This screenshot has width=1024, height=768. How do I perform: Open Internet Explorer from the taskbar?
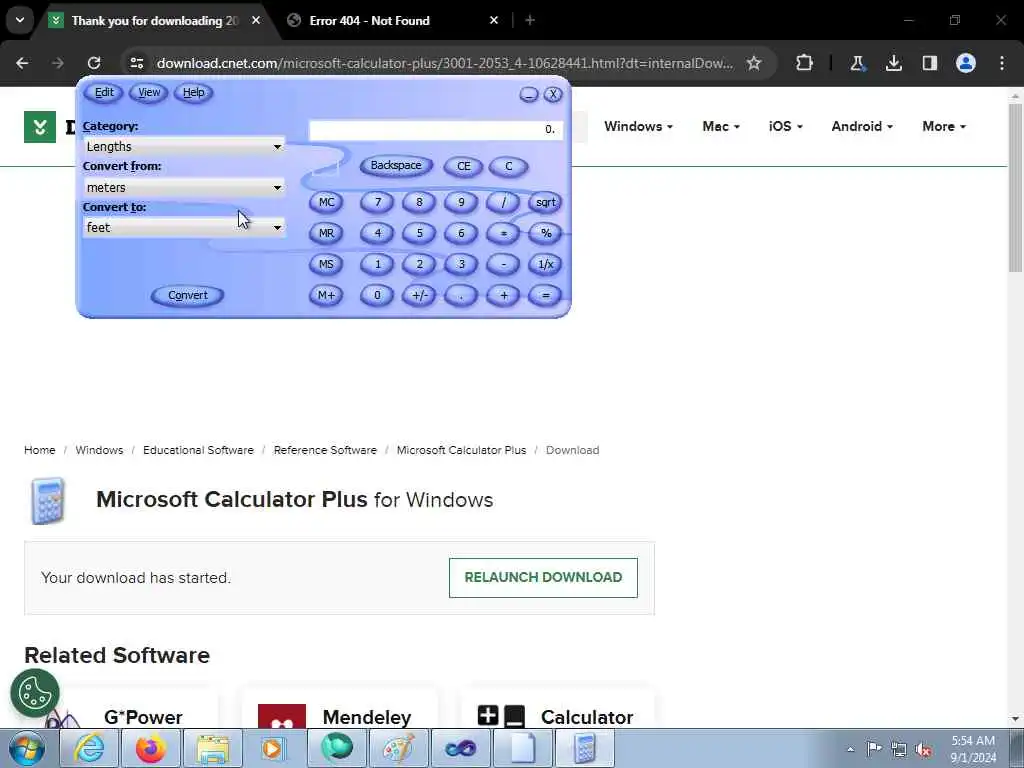click(x=89, y=748)
